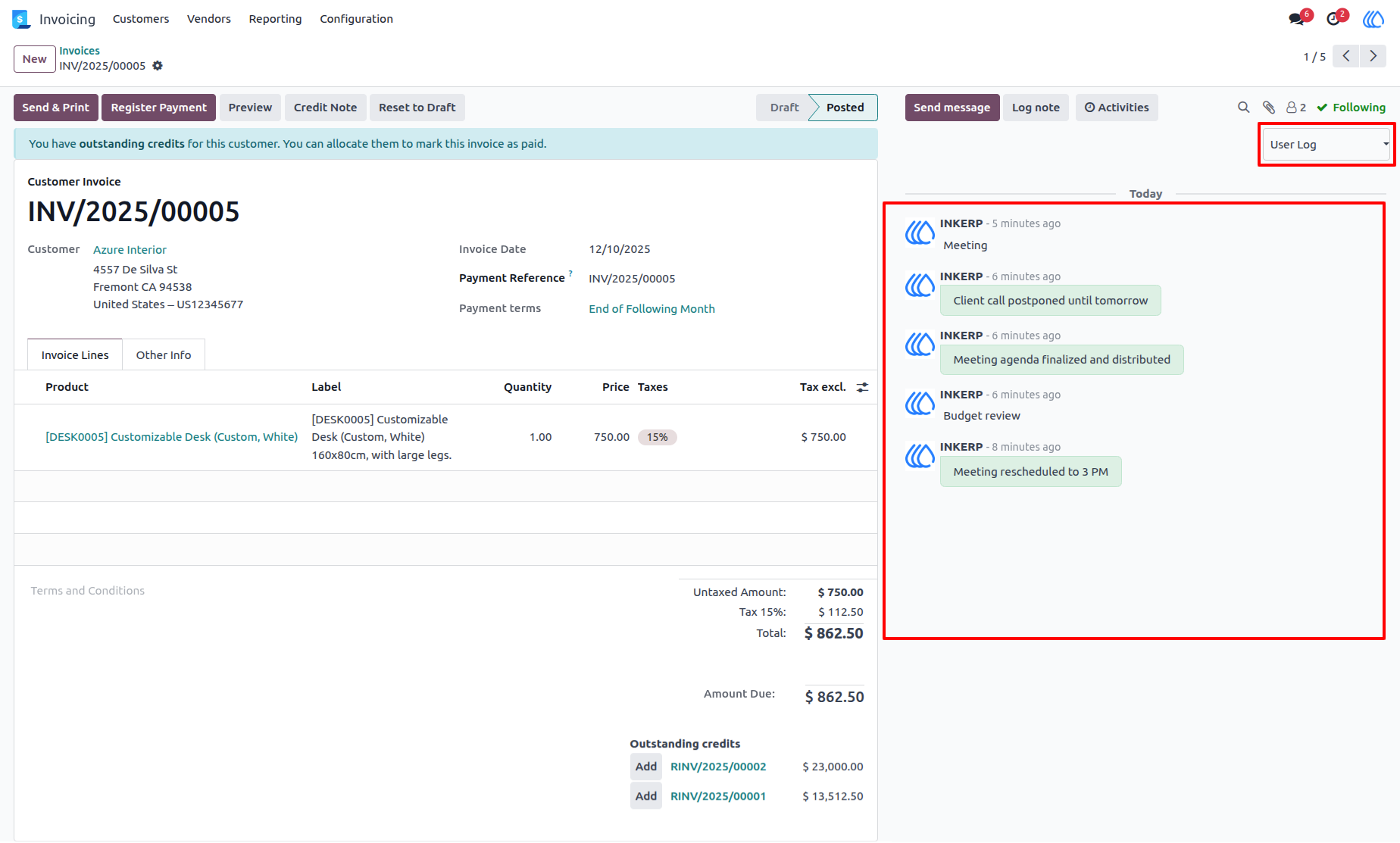Switch to the Other Info tab
The image size is (1400, 843).
pos(164,354)
